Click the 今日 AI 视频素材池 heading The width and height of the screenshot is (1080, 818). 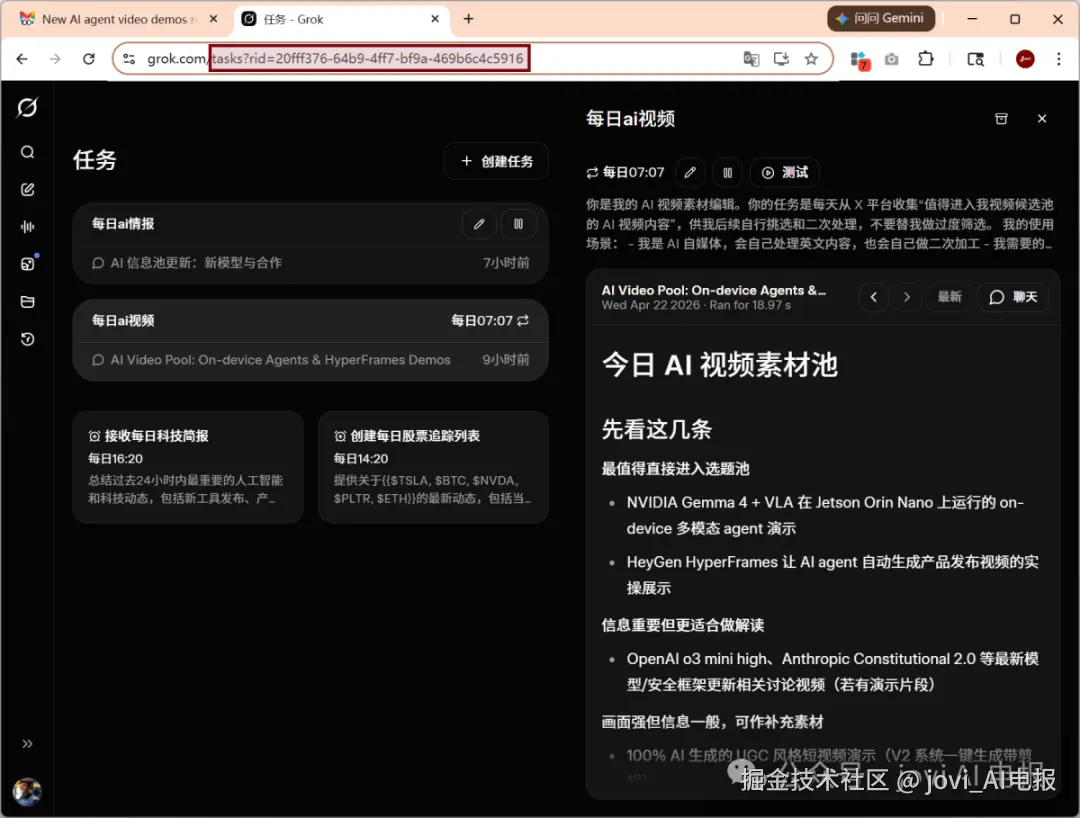click(x=720, y=365)
